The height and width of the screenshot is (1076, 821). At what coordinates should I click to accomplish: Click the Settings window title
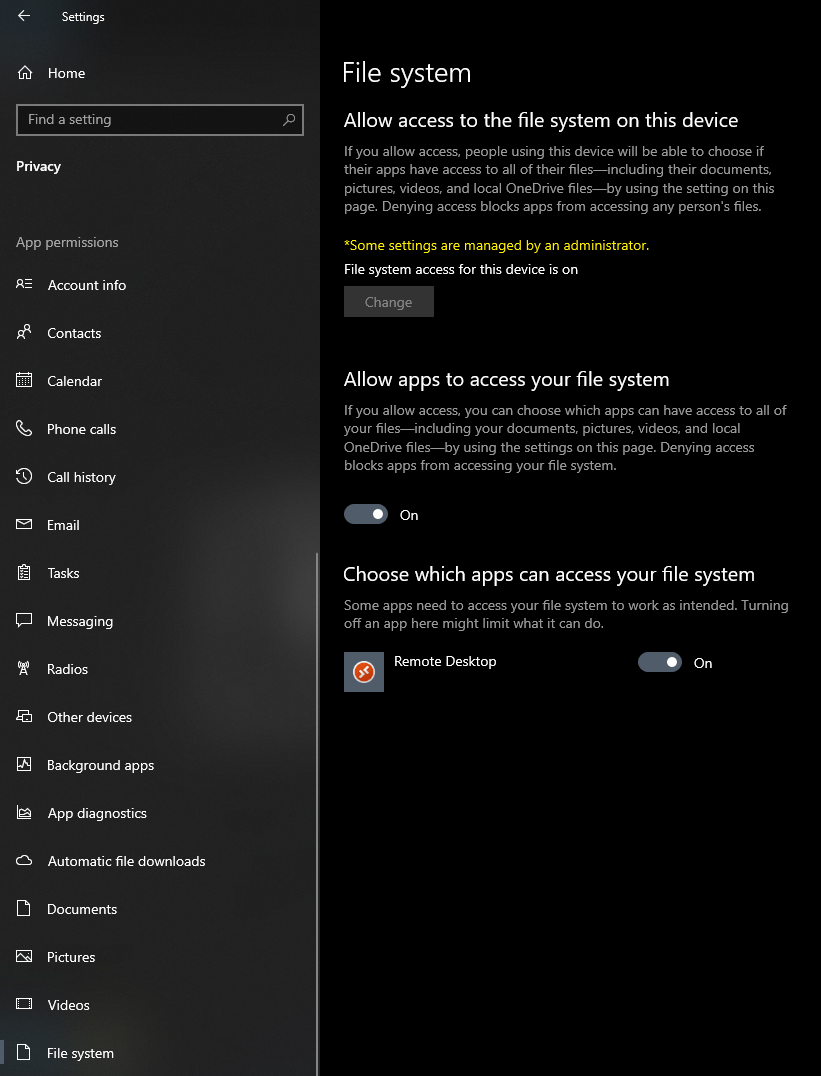click(83, 16)
